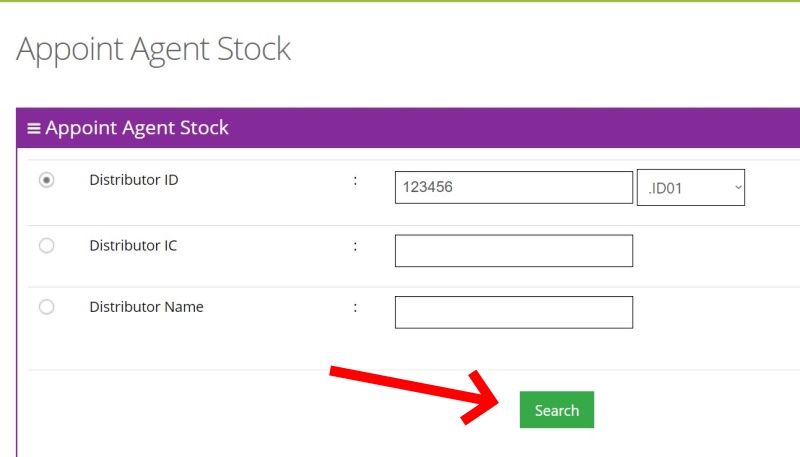Focus the Distributor ID field containing 123456
Viewport: 800px width, 457px height.
[514, 187]
